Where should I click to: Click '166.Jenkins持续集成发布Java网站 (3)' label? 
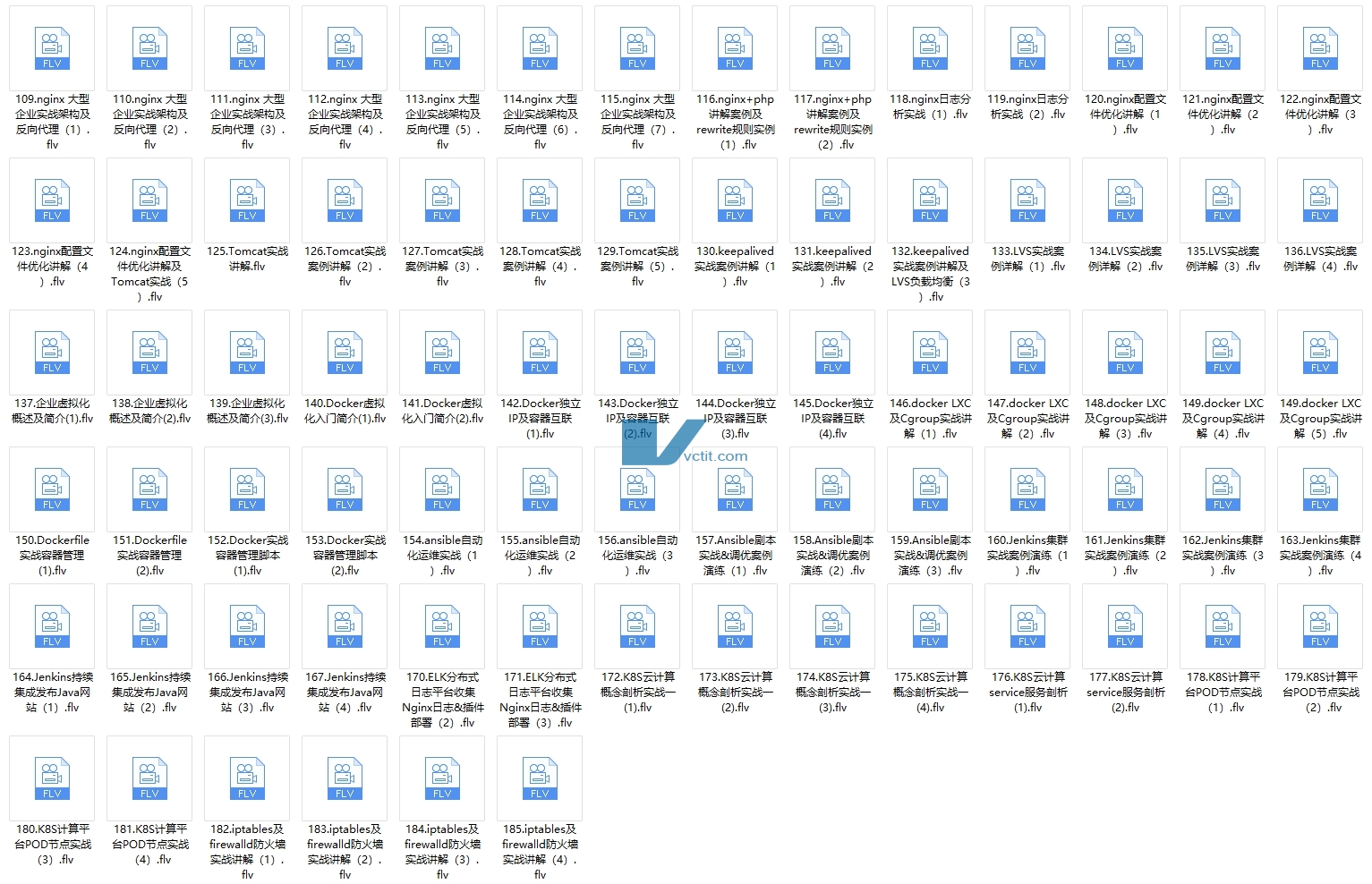(247, 693)
